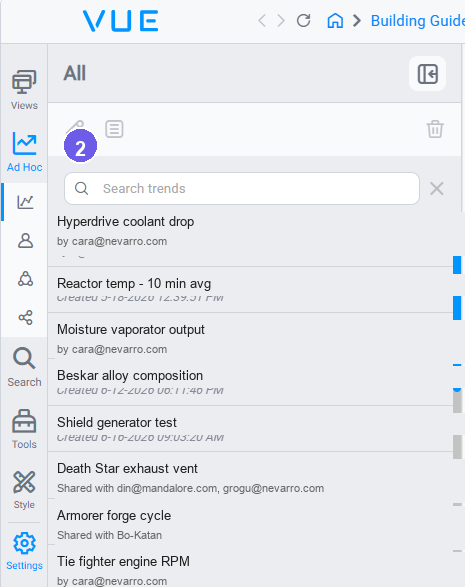Select the user trends filter icon
The image size is (465, 587).
[25, 240]
